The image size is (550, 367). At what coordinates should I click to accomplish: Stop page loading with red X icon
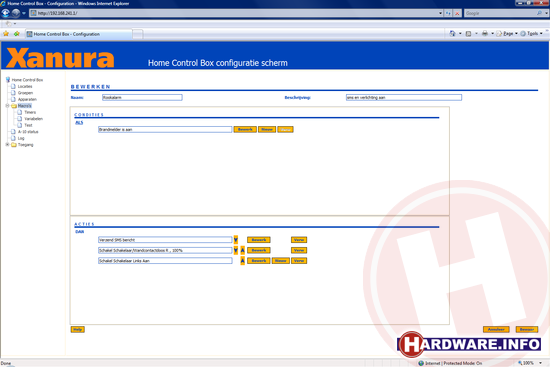pos(457,13)
